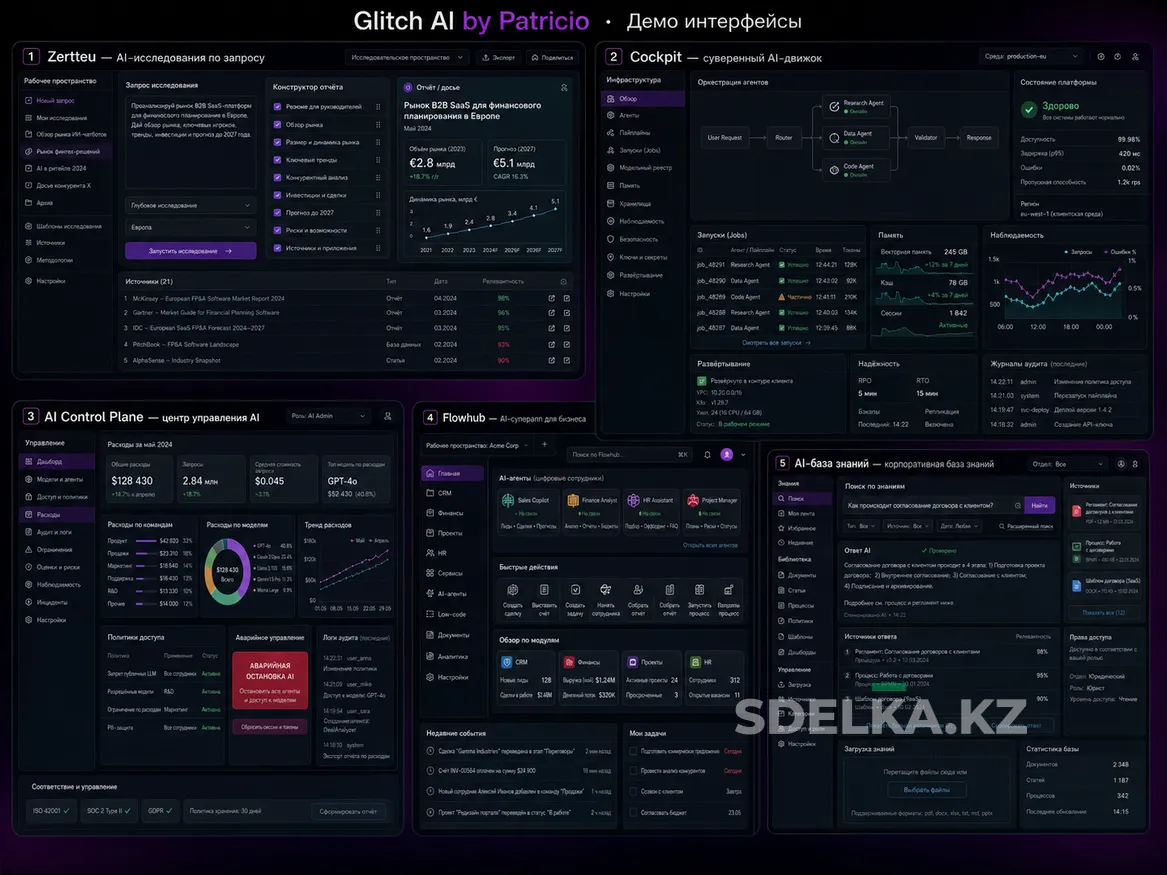Click save icon on AlphaSense source row

[567, 361]
